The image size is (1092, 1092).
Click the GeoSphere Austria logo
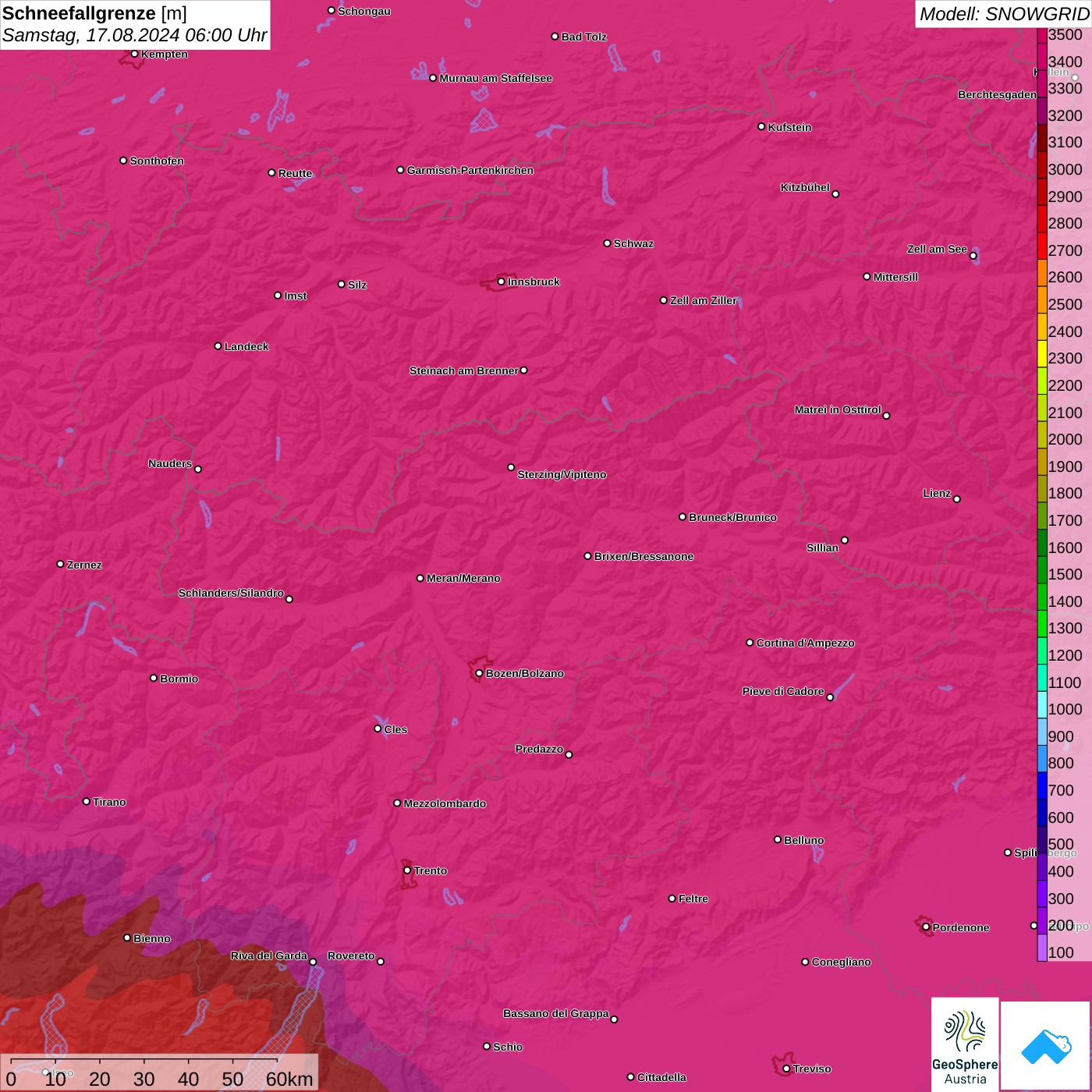tap(965, 1044)
